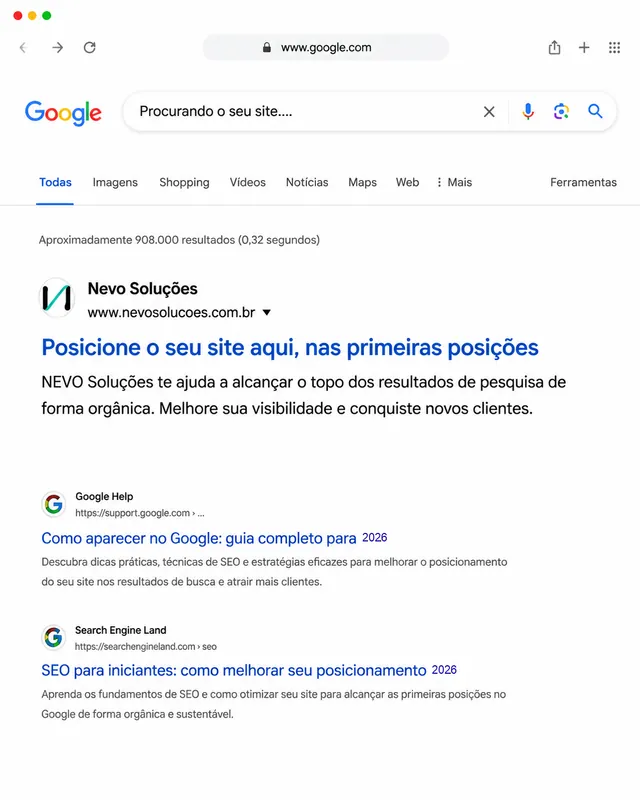Open Como aparecer no Google result link
The width and height of the screenshot is (640, 800).
[199, 538]
